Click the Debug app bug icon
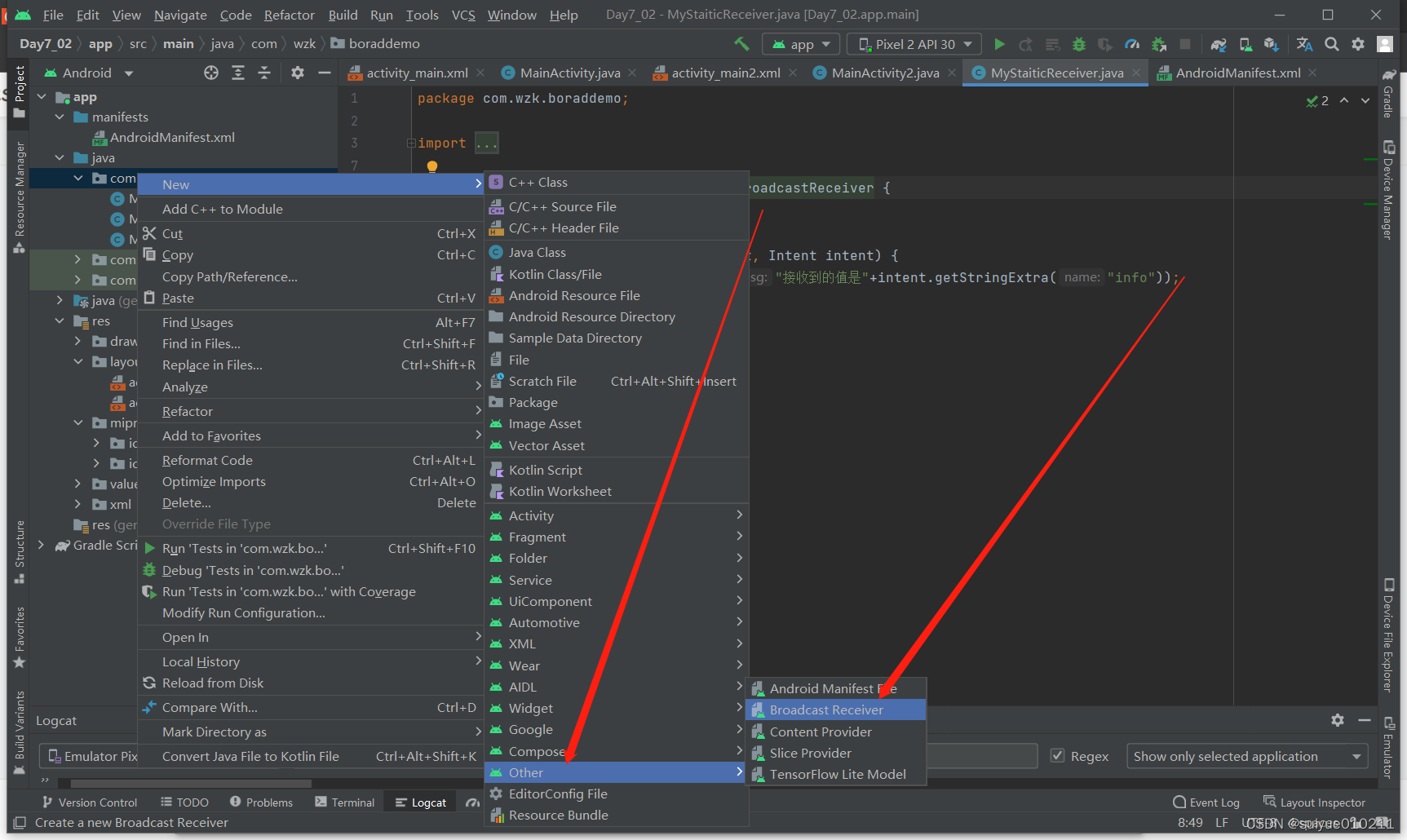The image size is (1407, 840). coord(1079,44)
